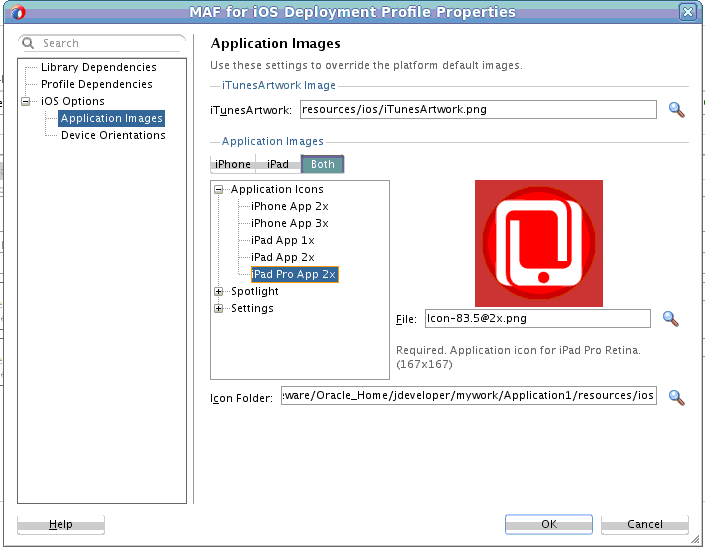Select iPad App 2x icon entry
705x550 pixels.
click(x=282, y=257)
